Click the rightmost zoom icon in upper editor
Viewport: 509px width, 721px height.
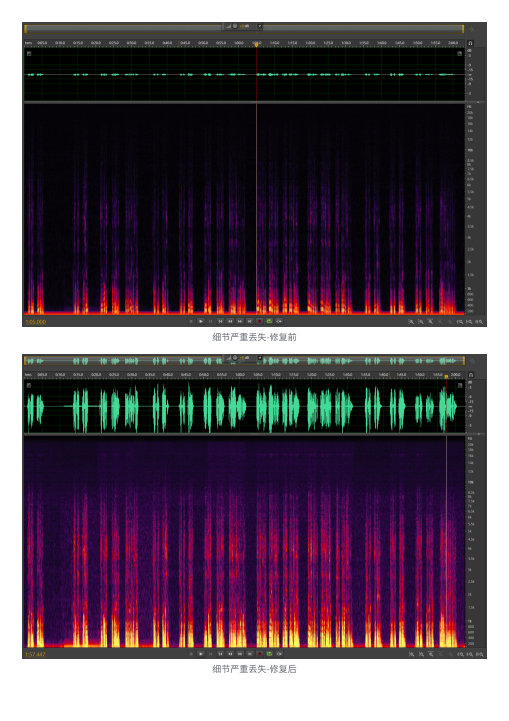click(x=479, y=321)
